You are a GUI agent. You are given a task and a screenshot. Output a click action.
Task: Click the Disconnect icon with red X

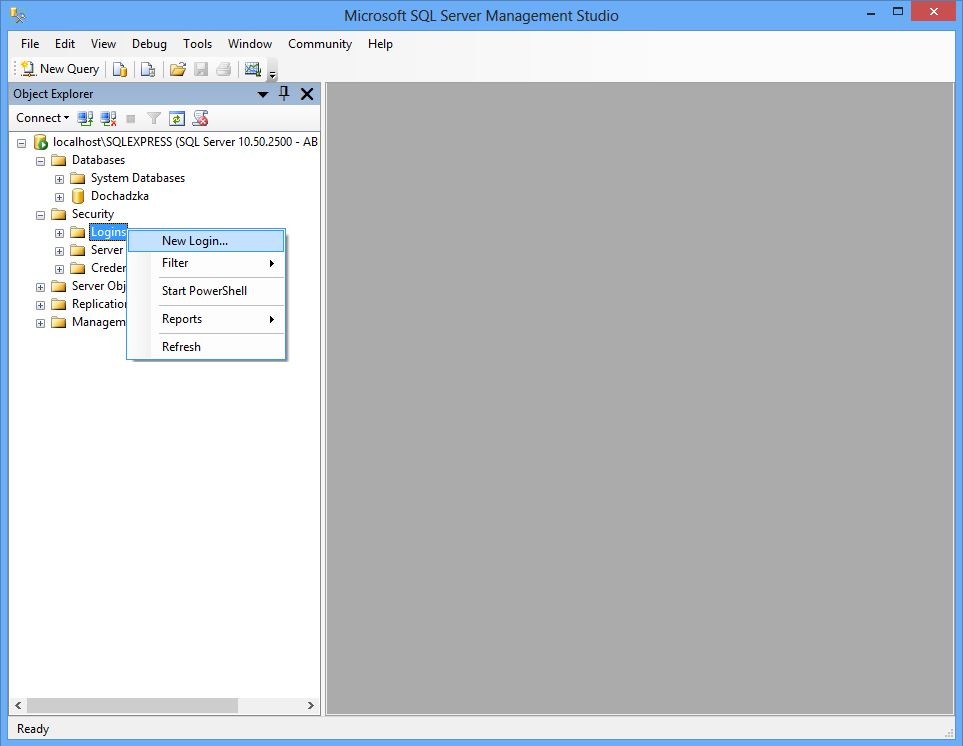(109, 118)
